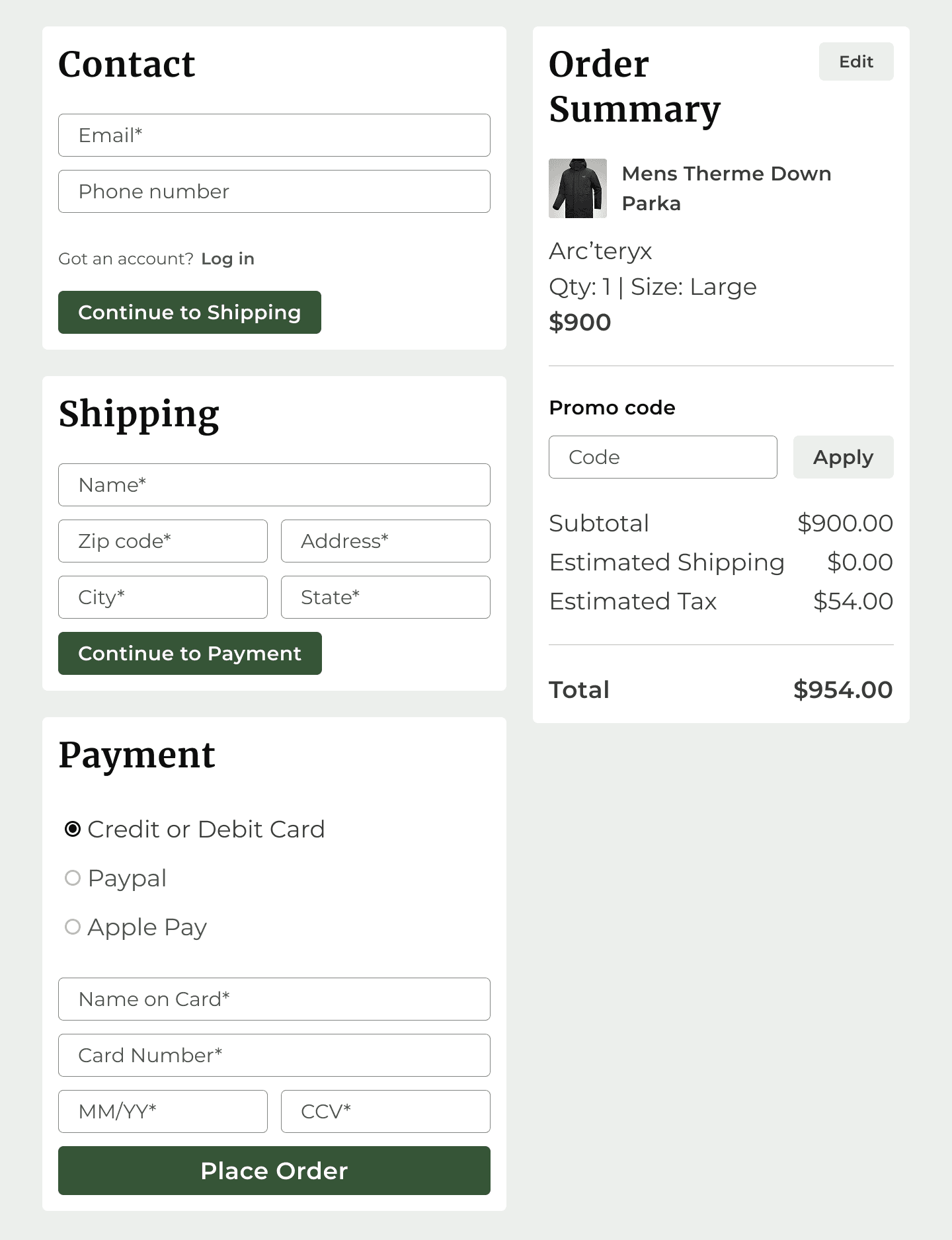Image resolution: width=952 pixels, height=1240 pixels.
Task: Choose Apple Pay as payment method
Action: (x=73, y=927)
